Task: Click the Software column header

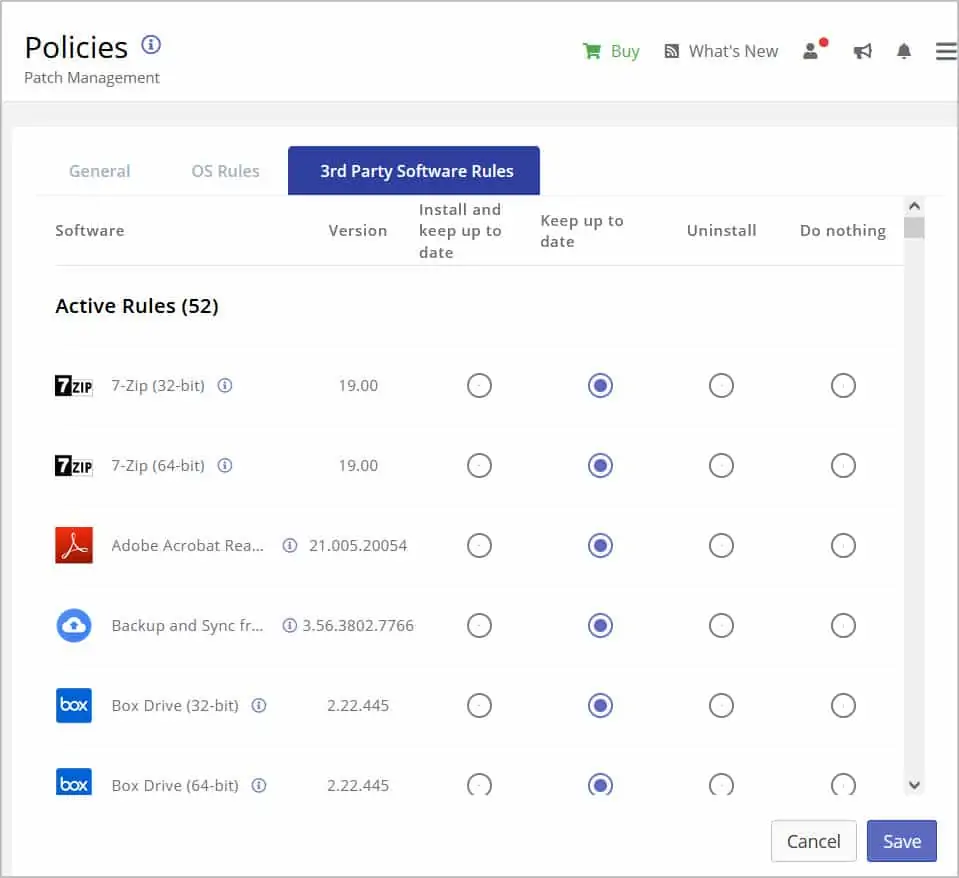Action: click(90, 231)
